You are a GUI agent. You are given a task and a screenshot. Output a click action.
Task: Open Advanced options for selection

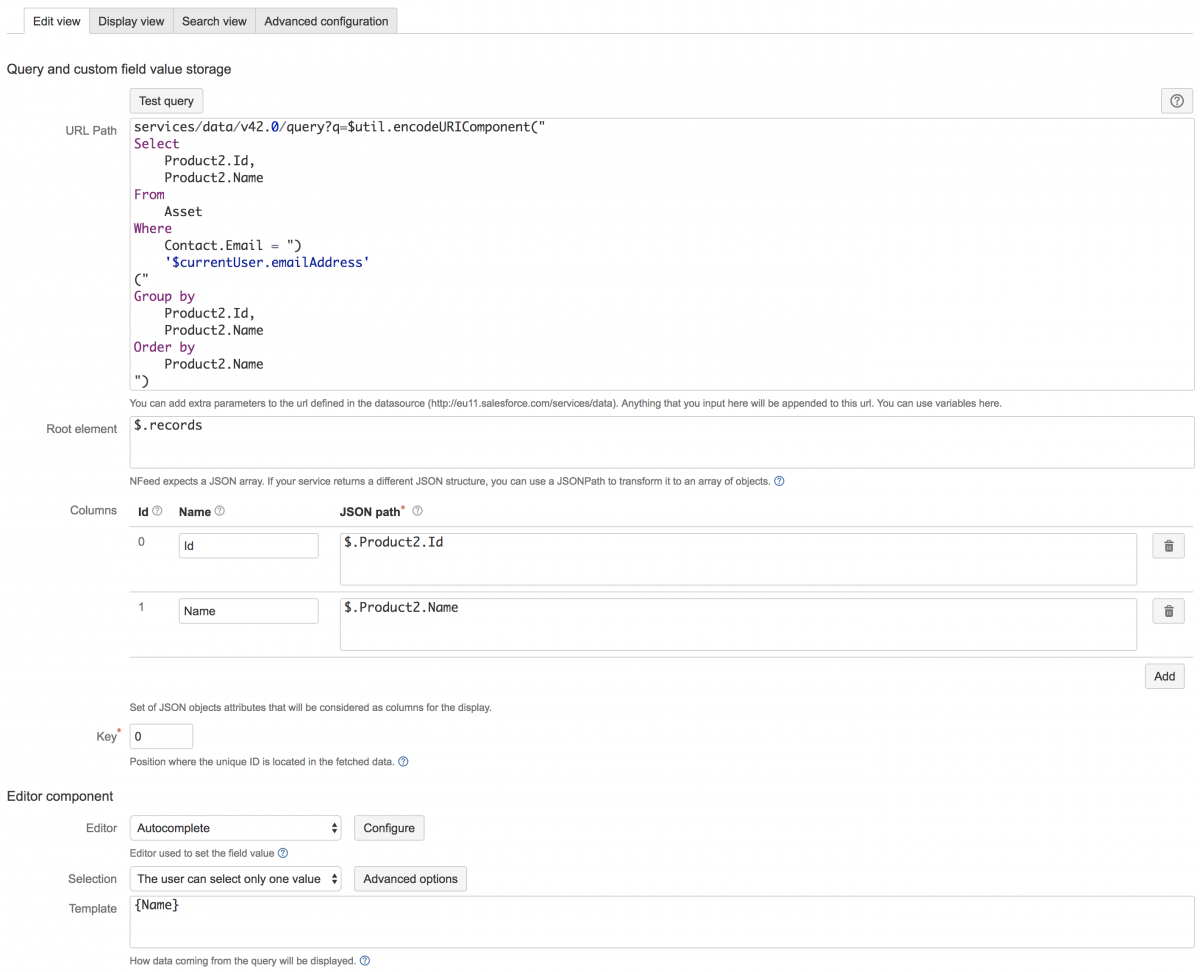[x=410, y=879]
